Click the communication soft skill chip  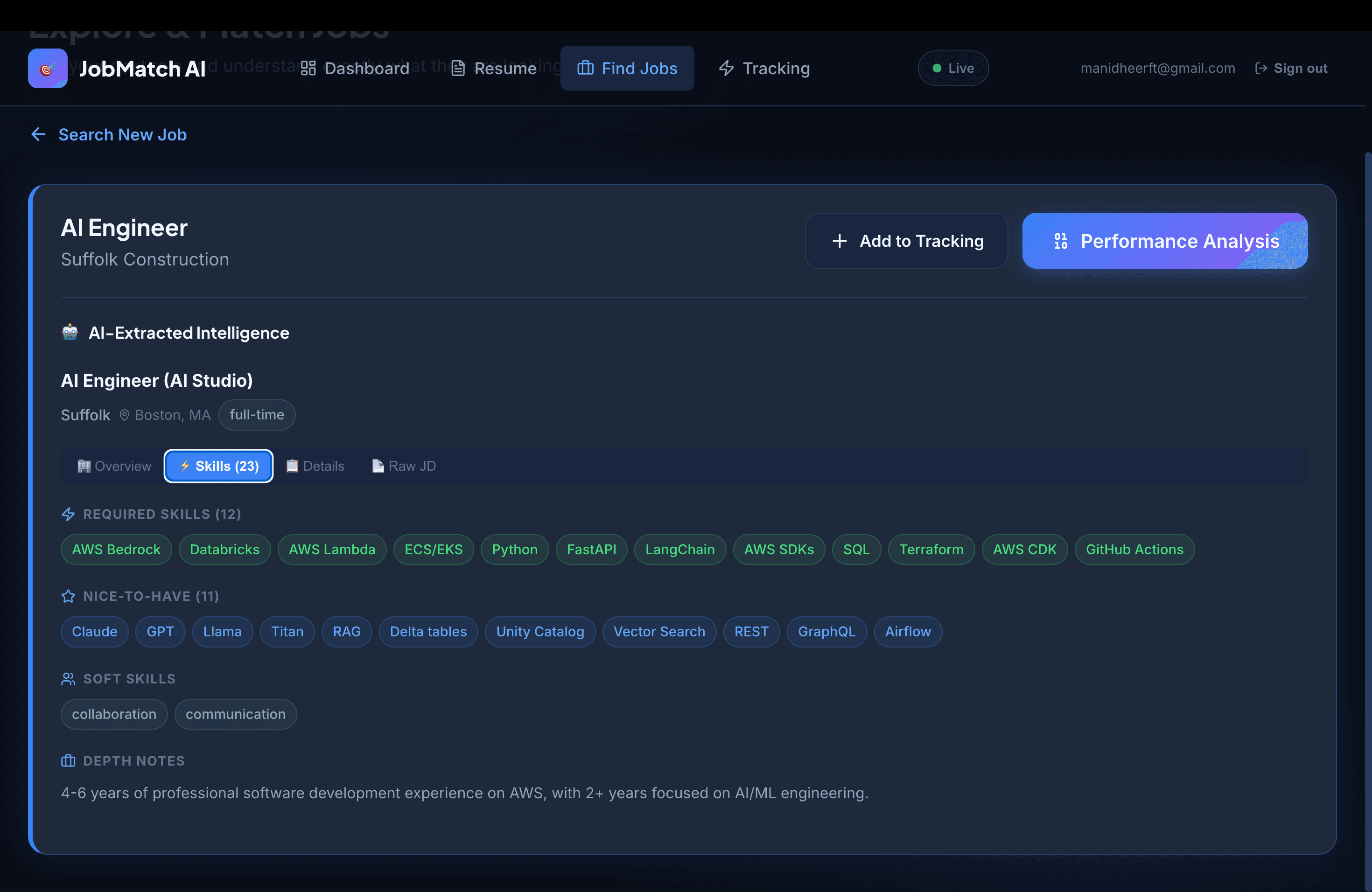point(236,715)
